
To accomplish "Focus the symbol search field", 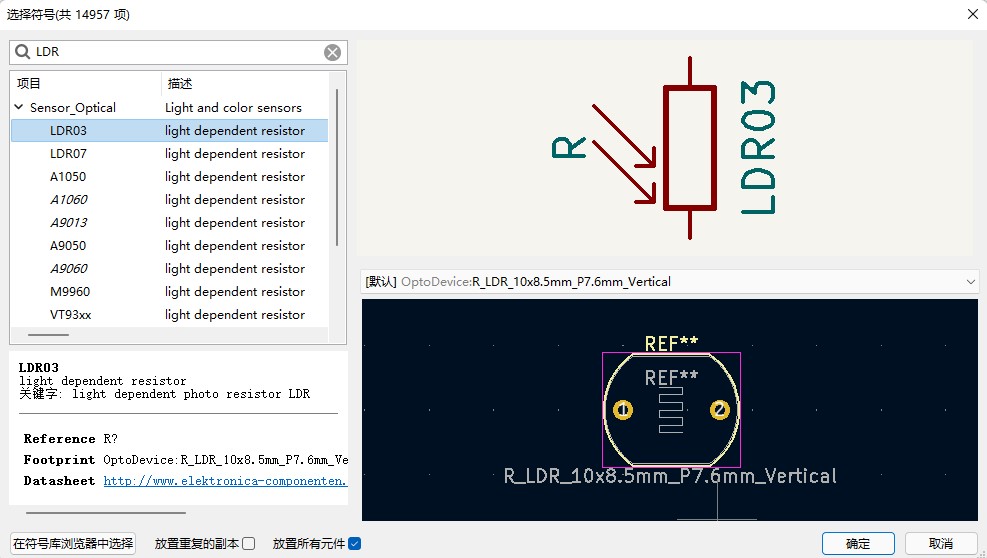I will point(178,52).
